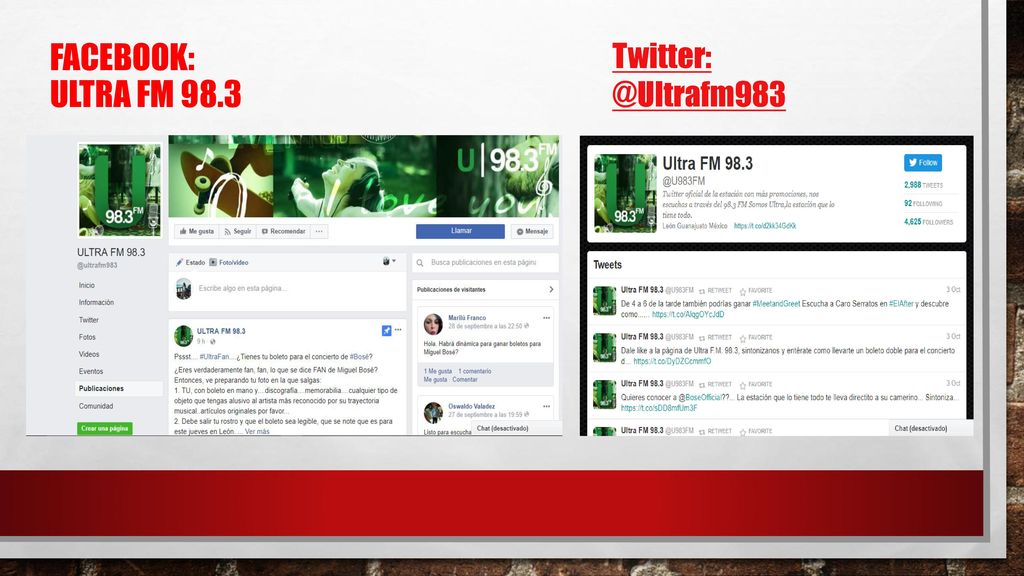The width and height of the screenshot is (1024, 576).
Task: Open Fotos in Facebook sidebar
Action: click(87, 337)
